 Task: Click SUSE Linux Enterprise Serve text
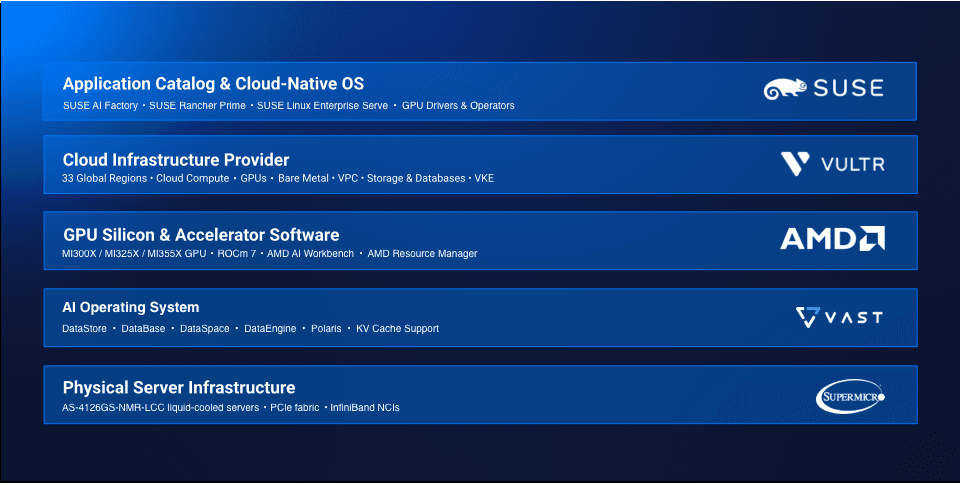(322, 105)
